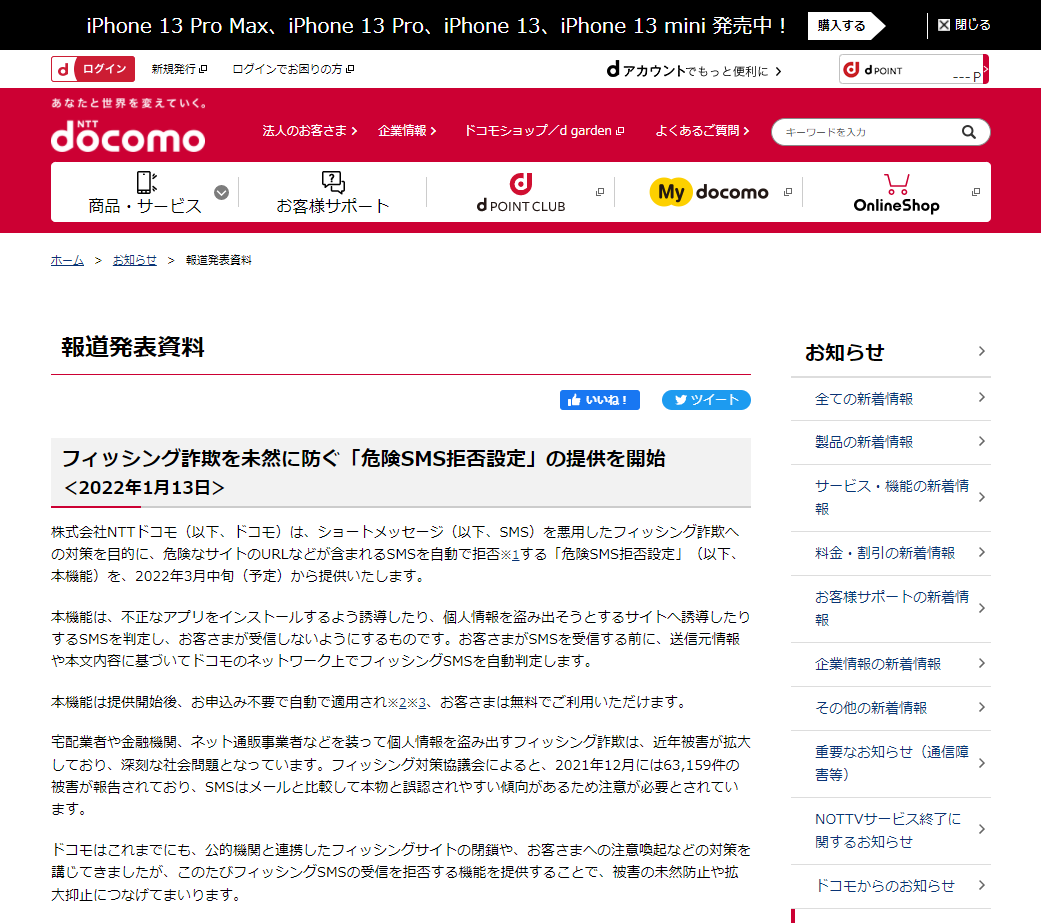The image size is (1041, 923).
Task: Go to ホーム breadcrumb
Action: click(67, 260)
